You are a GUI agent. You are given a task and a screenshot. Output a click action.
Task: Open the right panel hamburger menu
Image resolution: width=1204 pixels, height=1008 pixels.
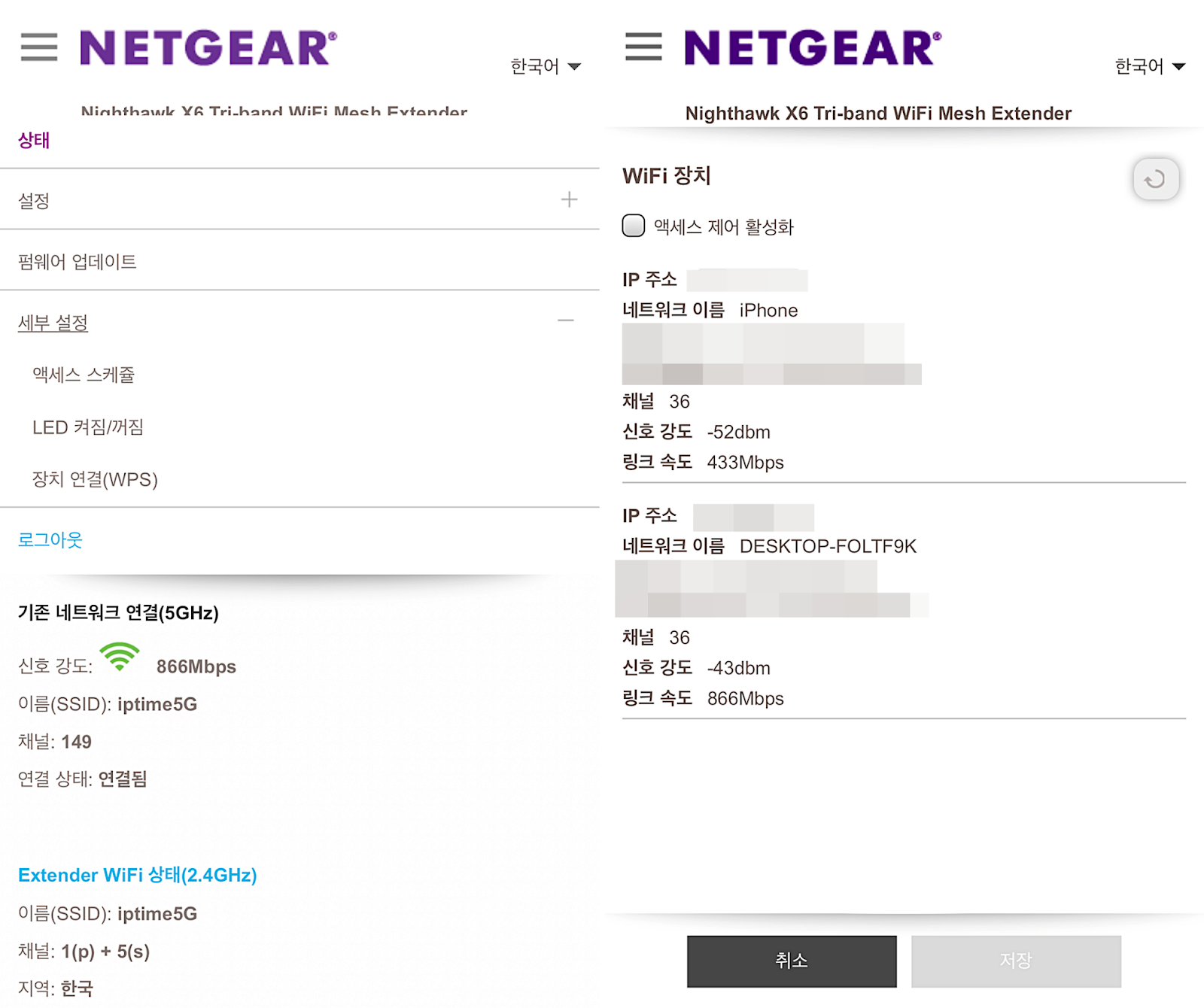[x=643, y=47]
